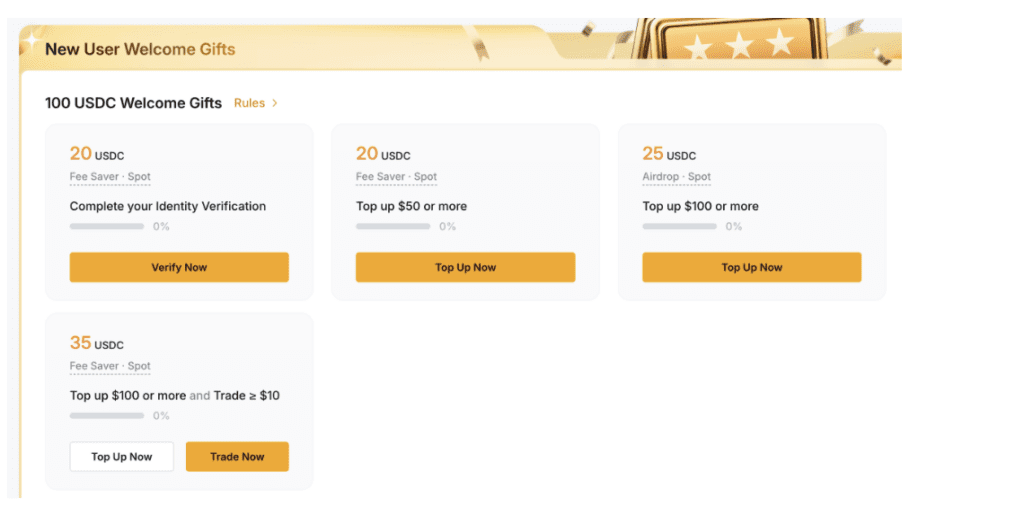Open the Rules link
The width and height of the screenshot is (1024, 516).
[x=249, y=103]
